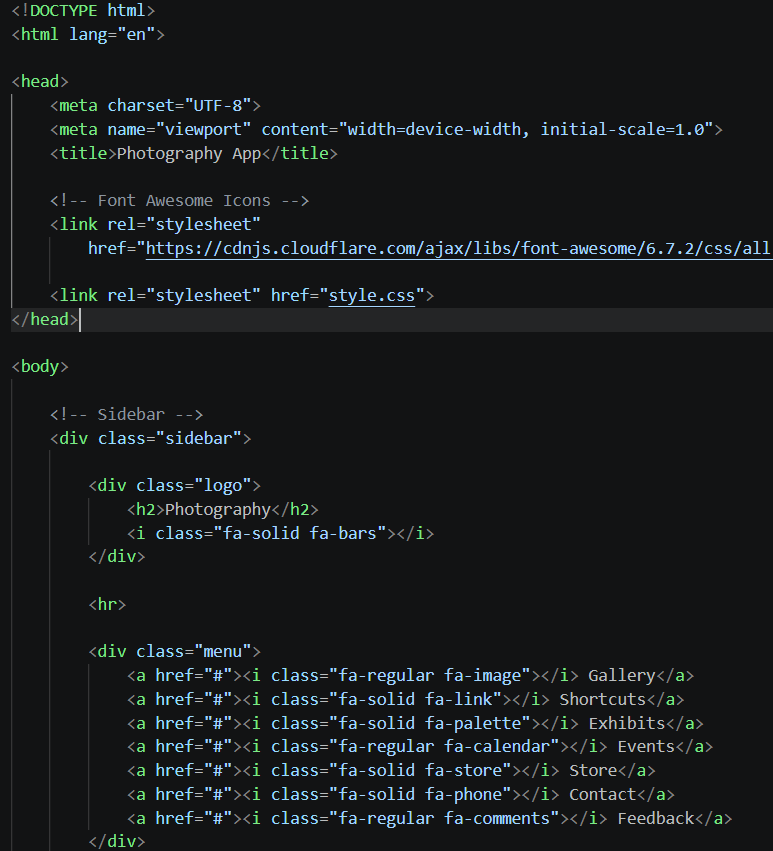Select the html lang="en" opening tag
773x851 pixels.
(88, 34)
